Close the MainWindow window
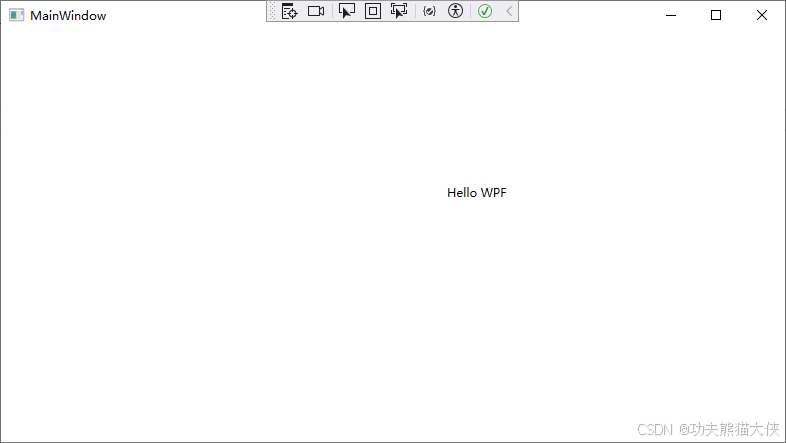The height and width of the screenshot is (443, 786). pyautogui.click(x=761, y=15)
